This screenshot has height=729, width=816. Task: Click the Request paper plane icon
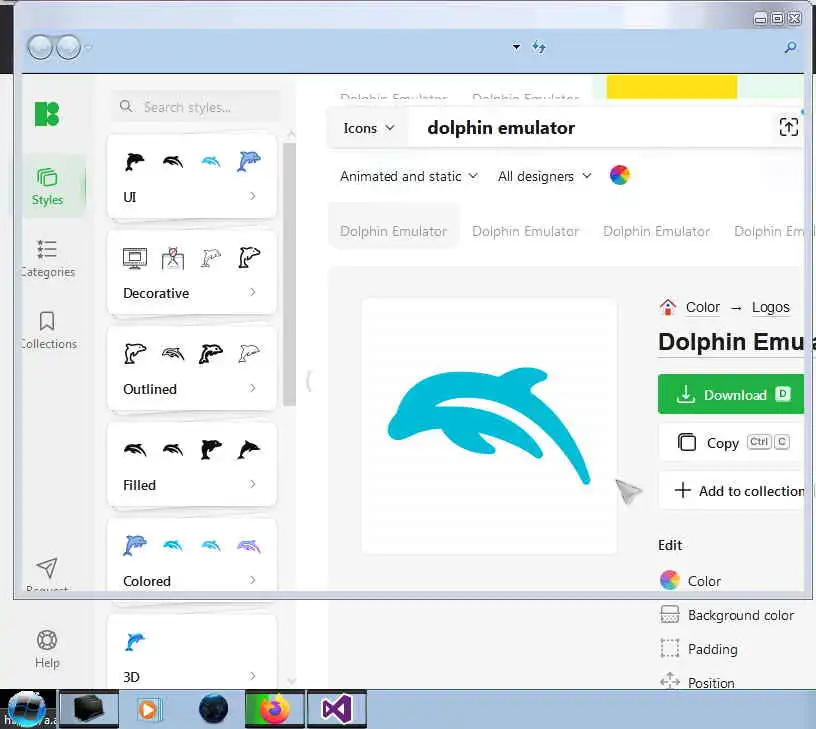click(47, 568)
